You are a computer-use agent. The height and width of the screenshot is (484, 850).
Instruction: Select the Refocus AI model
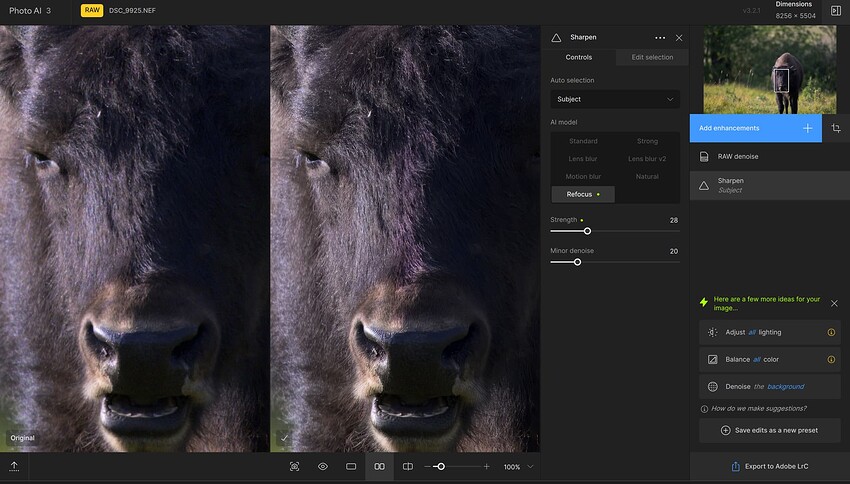click(x=583, y=194)
